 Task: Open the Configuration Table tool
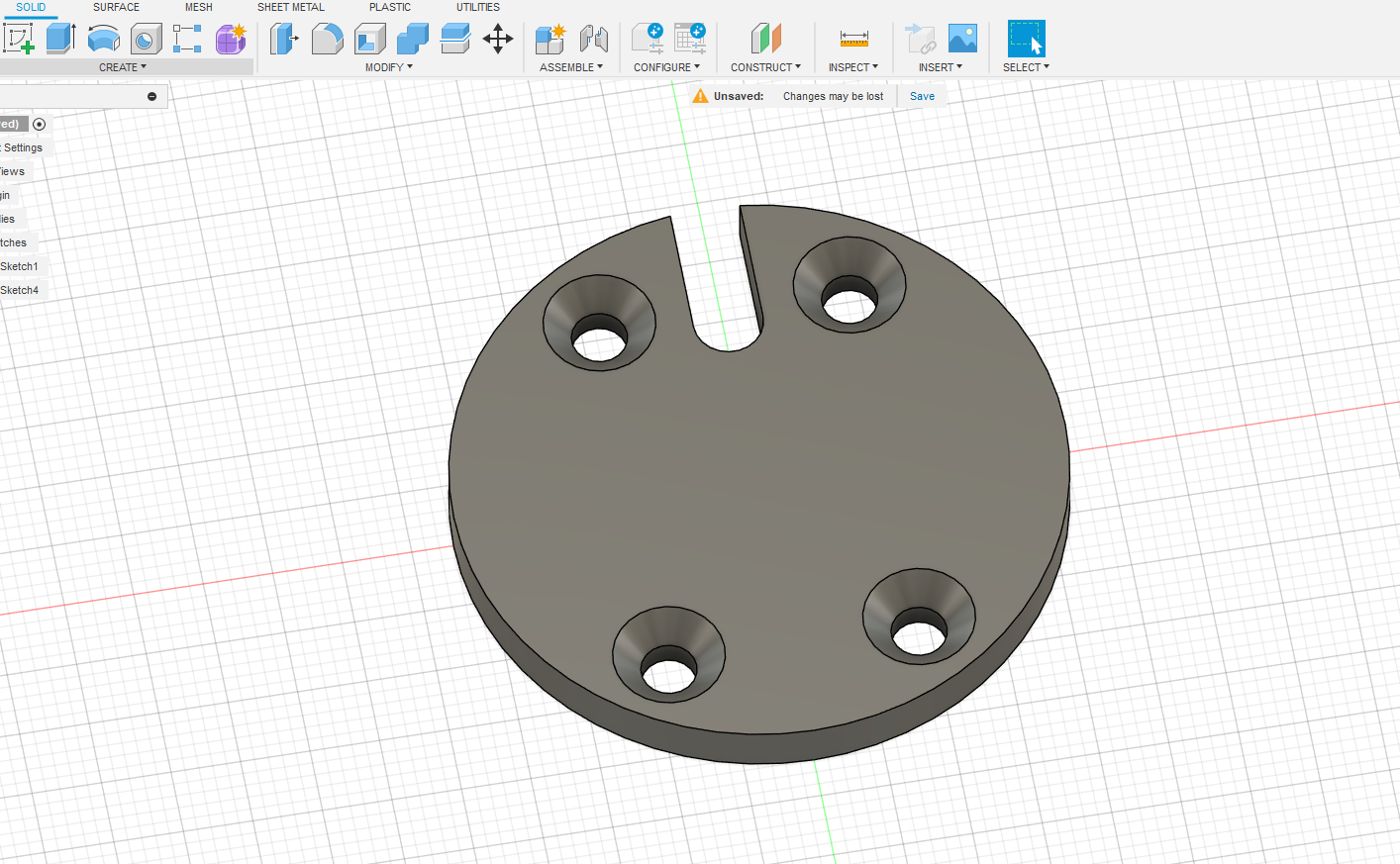coord(690,39)
